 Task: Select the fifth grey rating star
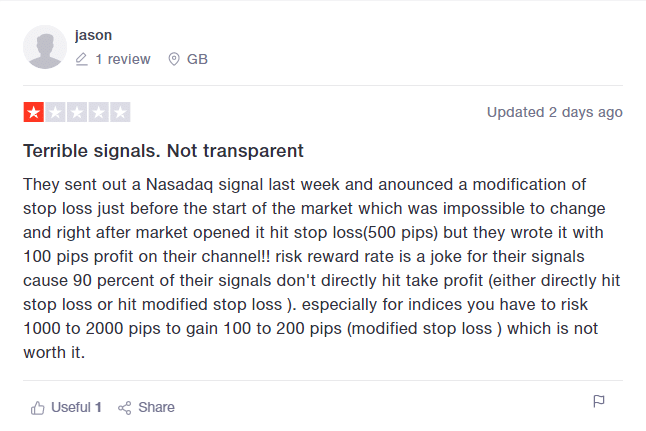120,112
